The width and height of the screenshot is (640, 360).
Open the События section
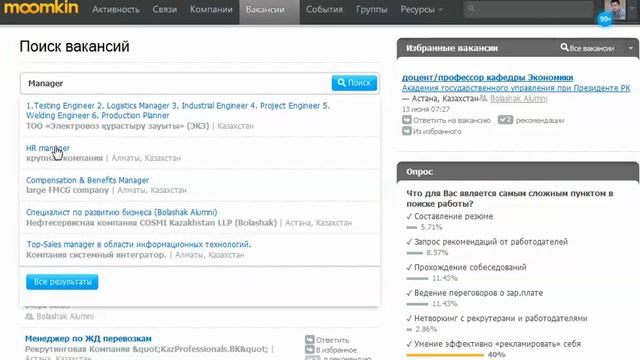tap(324, 9)
